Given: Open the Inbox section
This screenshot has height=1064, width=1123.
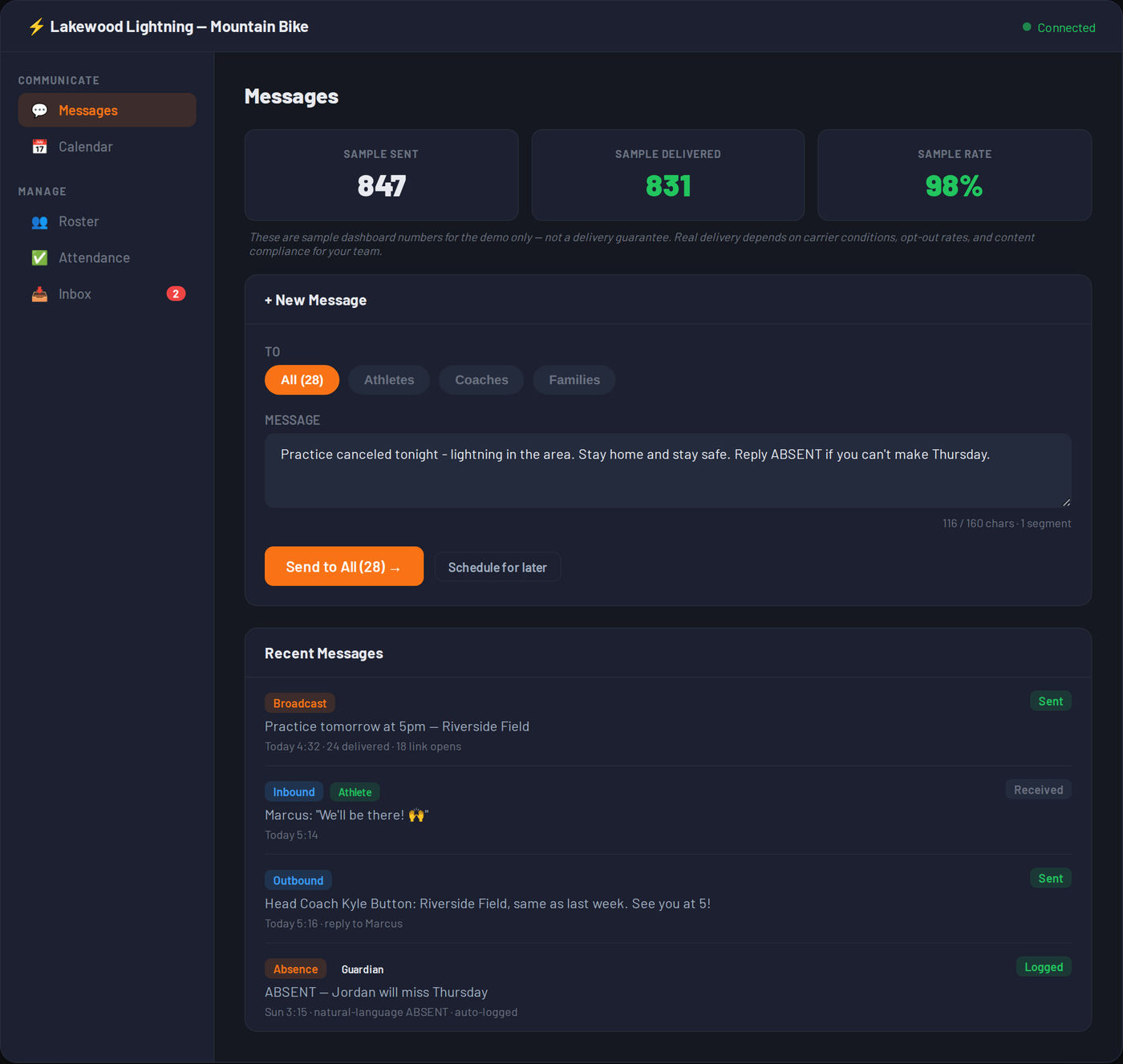Looking at the screenshot, I should pyautogui.click(x=107, y=294).
